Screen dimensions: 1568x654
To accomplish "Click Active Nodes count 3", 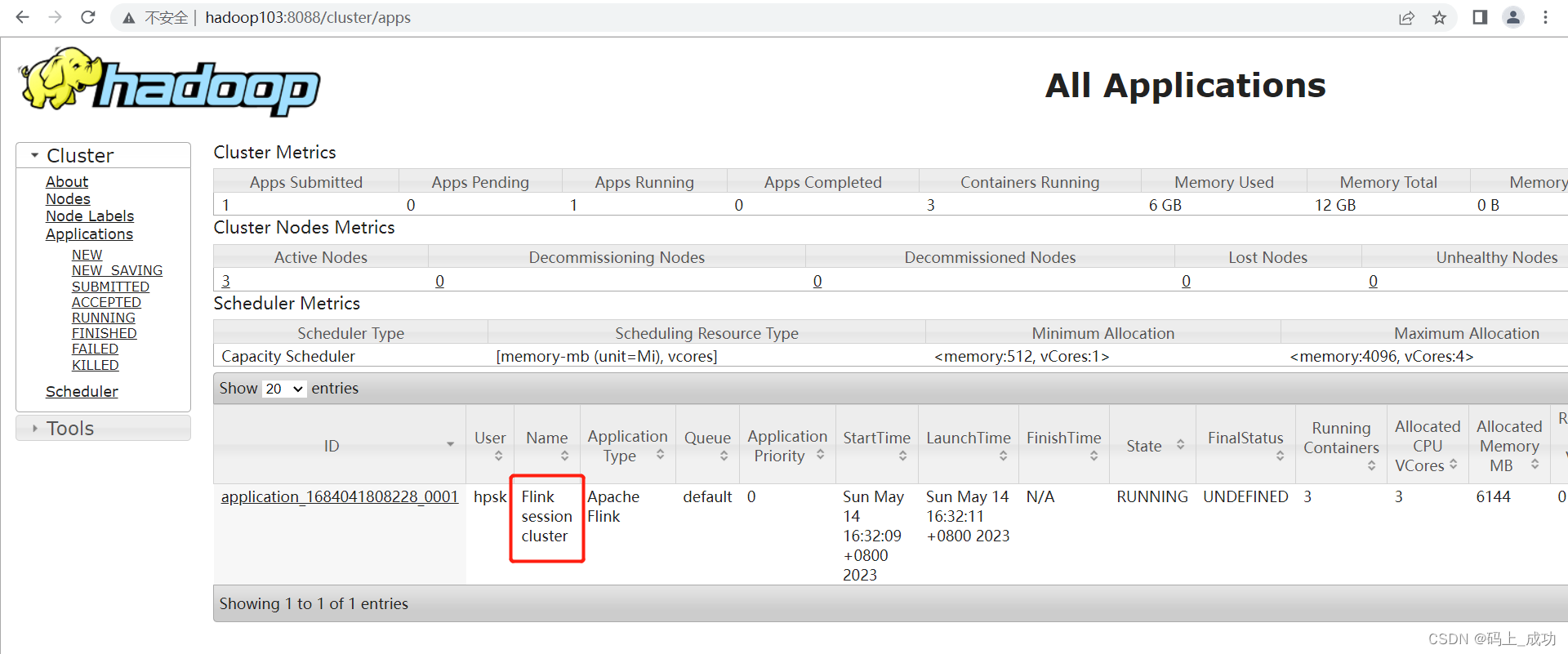I will point(225,281).
